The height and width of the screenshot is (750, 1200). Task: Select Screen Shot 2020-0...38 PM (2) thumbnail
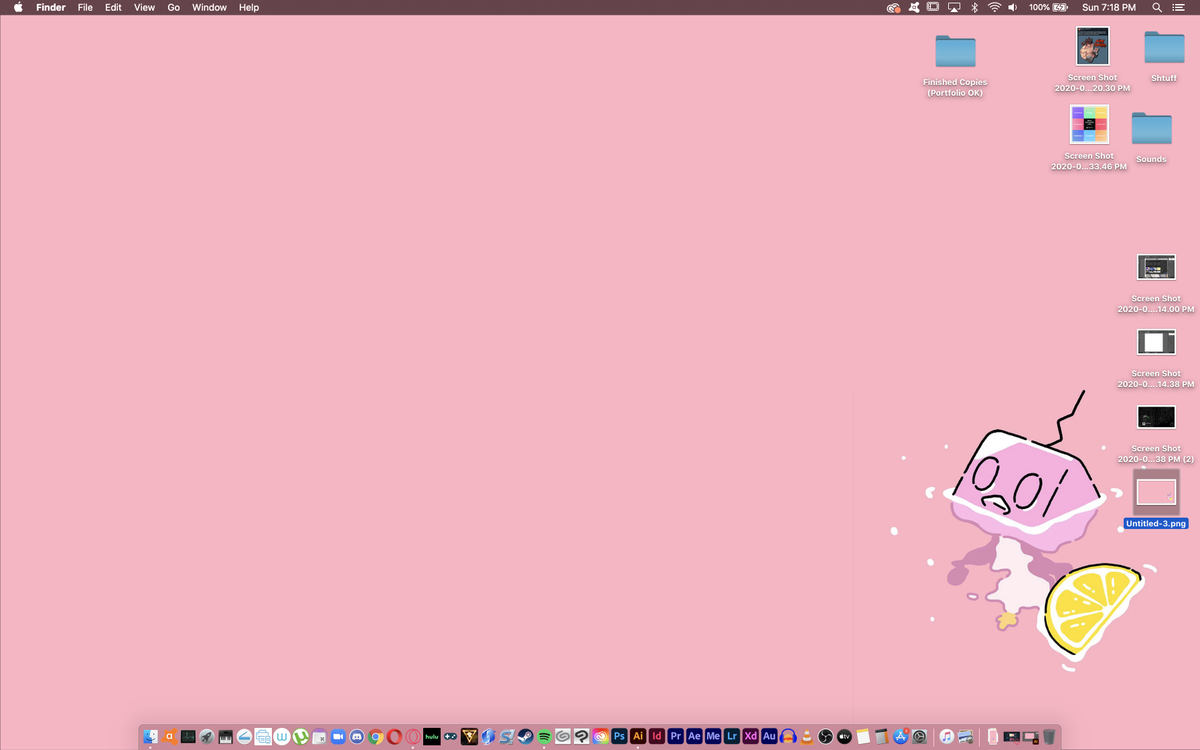(x=1156, y=417)
